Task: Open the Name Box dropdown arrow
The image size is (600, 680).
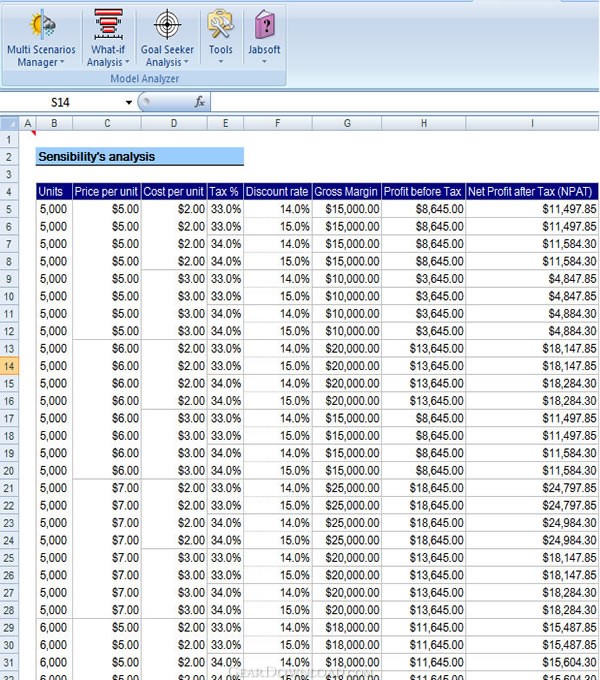Action: click(x=129, y=103)
